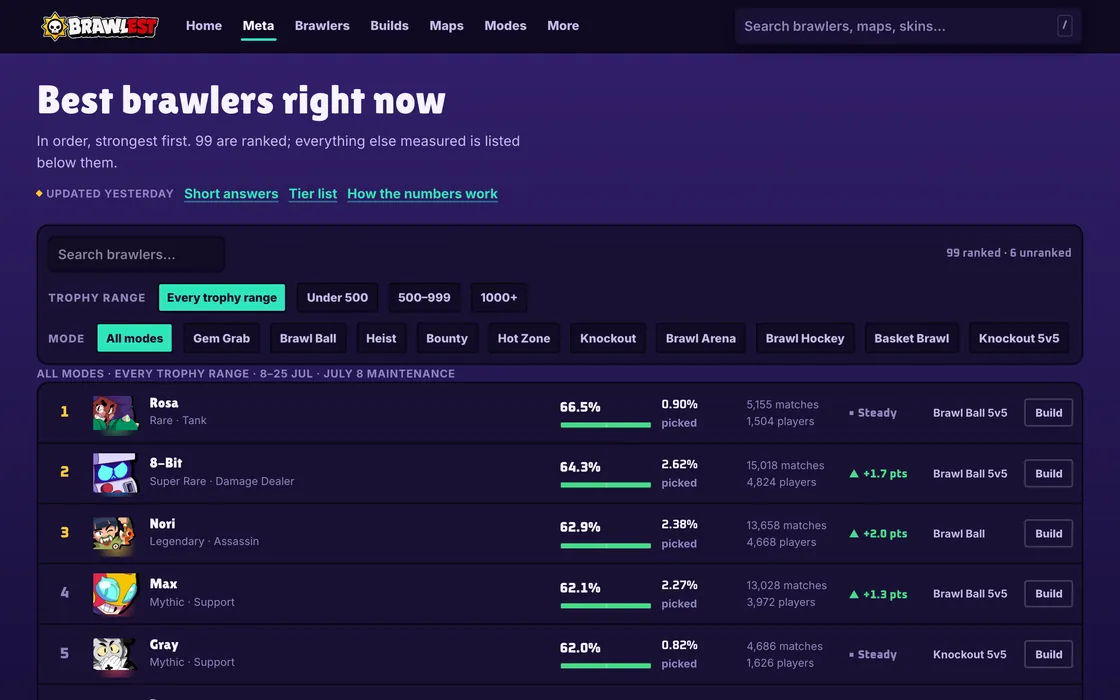
Task: Filter by Brawl Ball mode
Action: [308, 338]
